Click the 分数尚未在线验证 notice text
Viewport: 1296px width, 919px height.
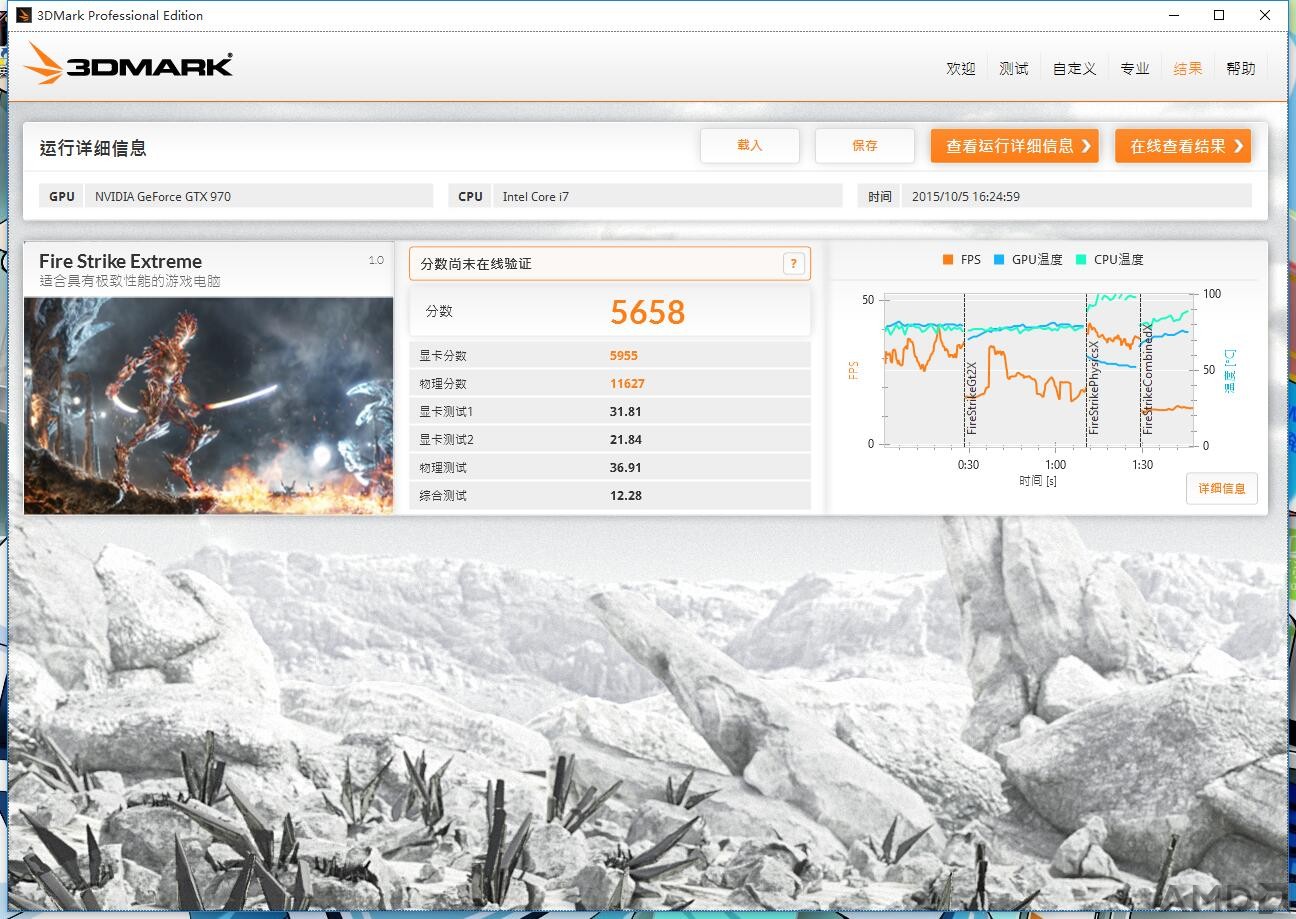476,264
